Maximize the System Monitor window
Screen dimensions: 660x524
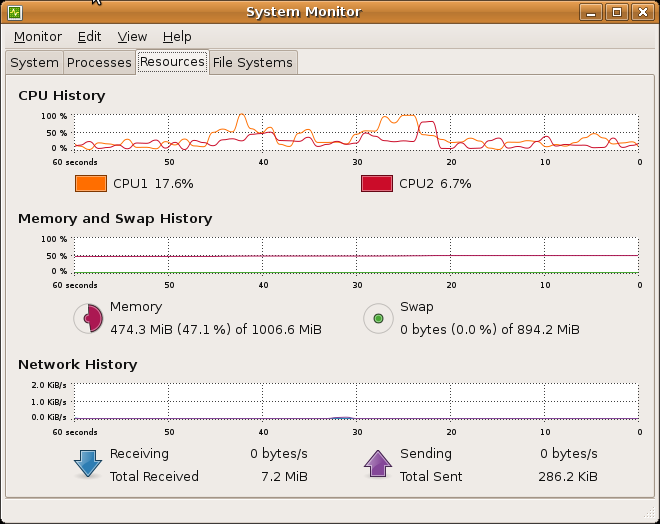(617, 12)
